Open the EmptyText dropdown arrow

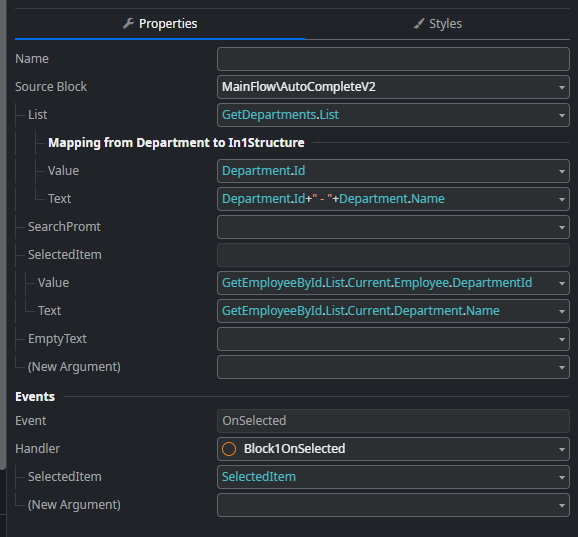562,339
